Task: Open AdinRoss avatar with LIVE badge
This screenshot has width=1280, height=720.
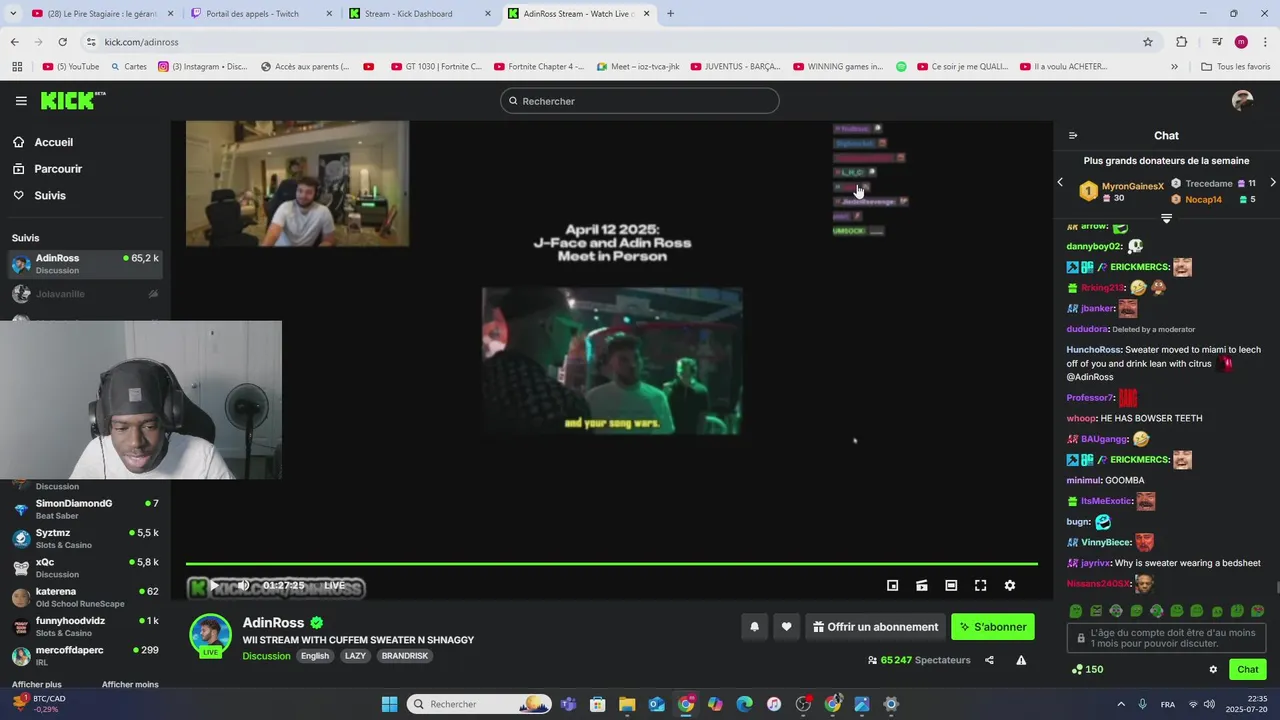Action: pyautogui.click(x=210, y=636)
